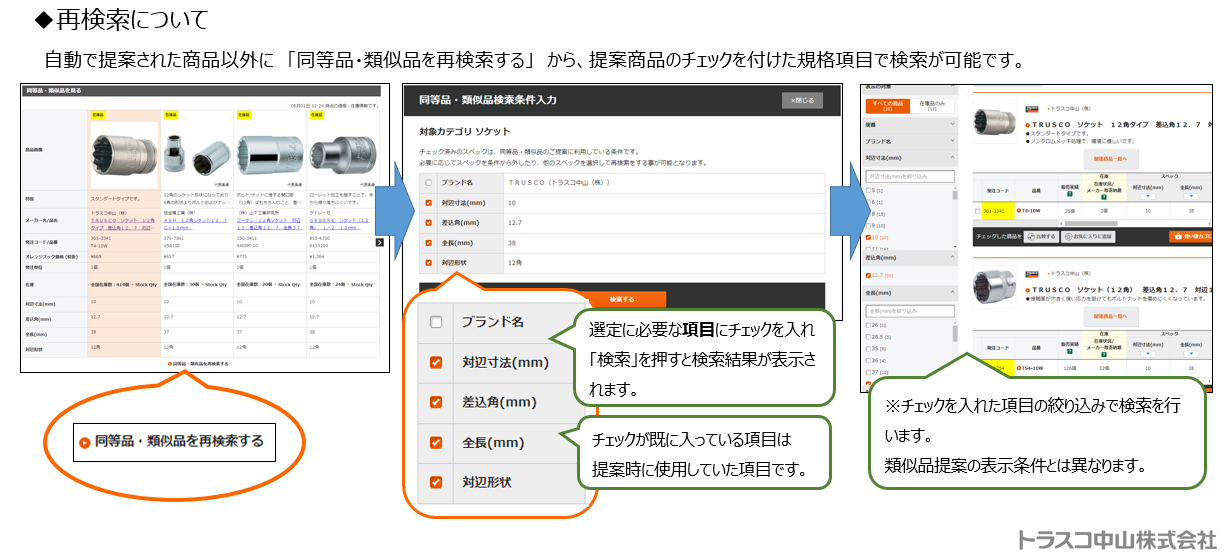This screenshot has width=1227, height=558.
Task: Check the 37 option under 全長
Action: coord(868,371)
